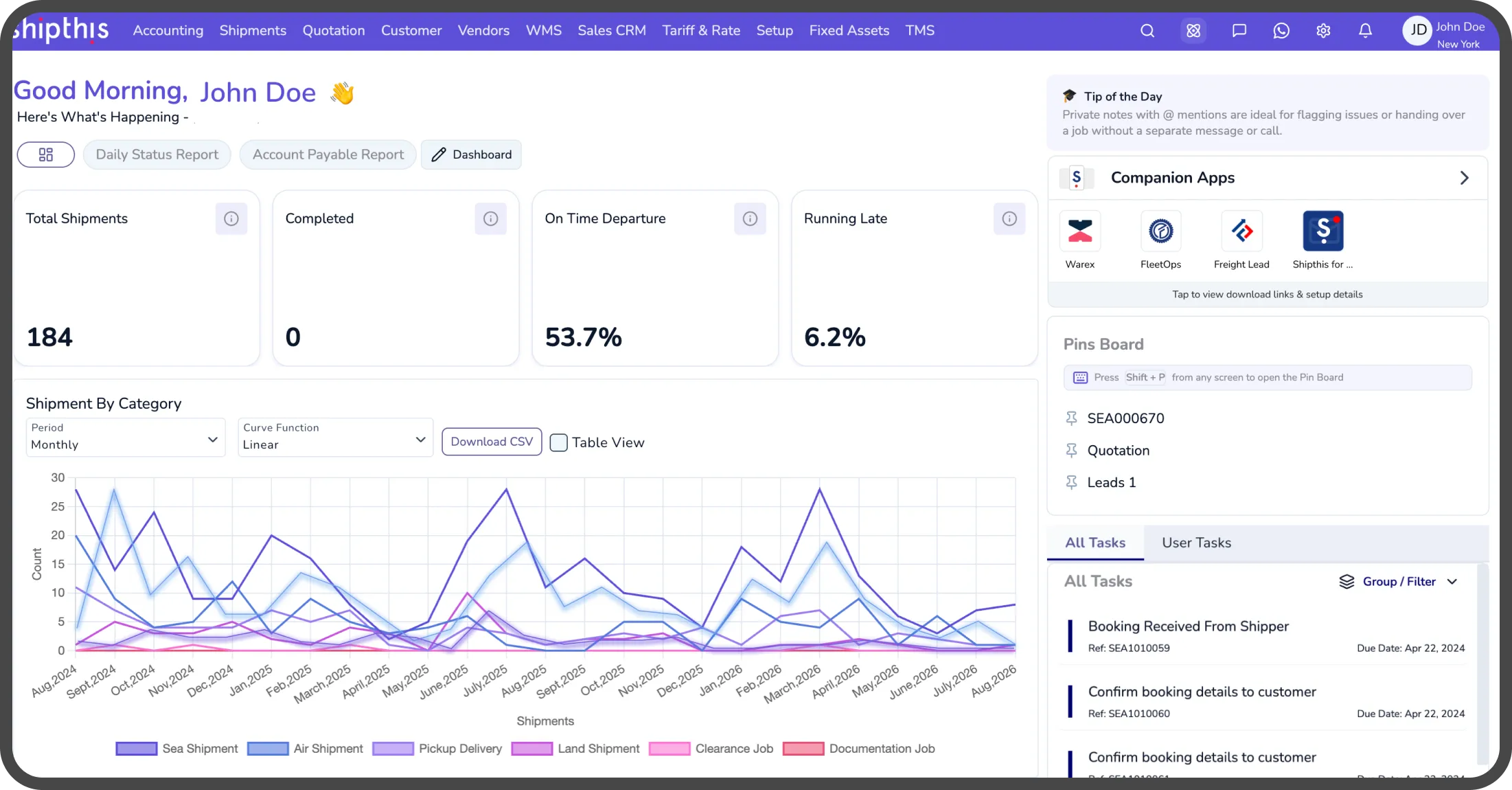The width and height of the screenshot is (1512, 790).
Task: Open settings gear in top bar
Action: (1323, 31)
